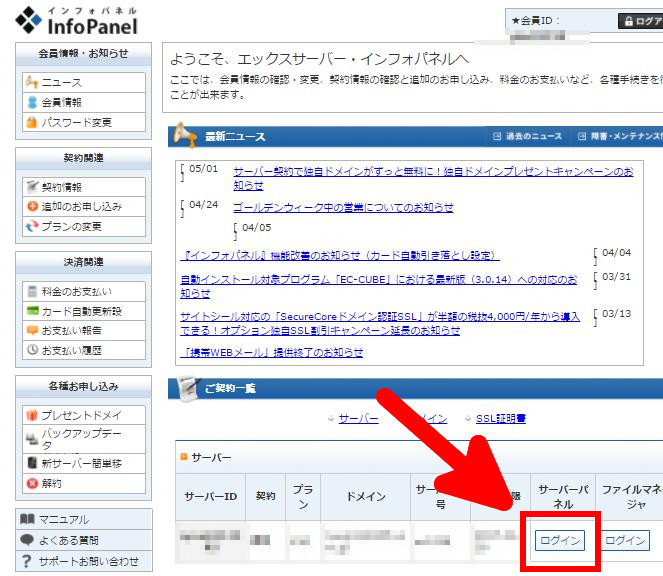Open 携帯WEBメール提供終了 news link

(271, 352)
